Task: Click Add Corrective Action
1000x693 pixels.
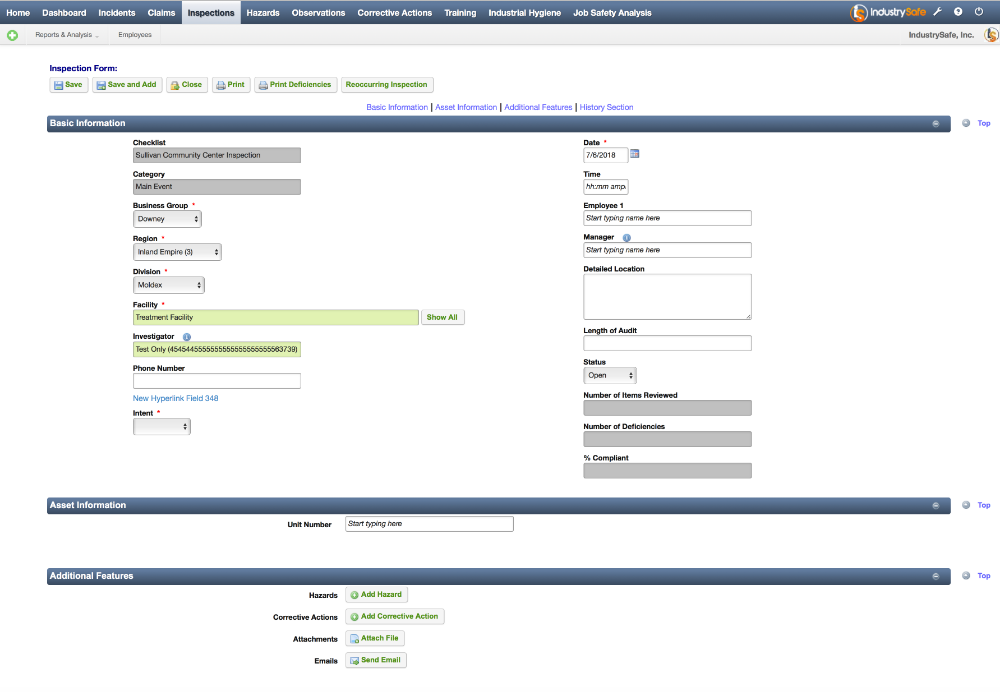Action: click(x=395, y=616)
